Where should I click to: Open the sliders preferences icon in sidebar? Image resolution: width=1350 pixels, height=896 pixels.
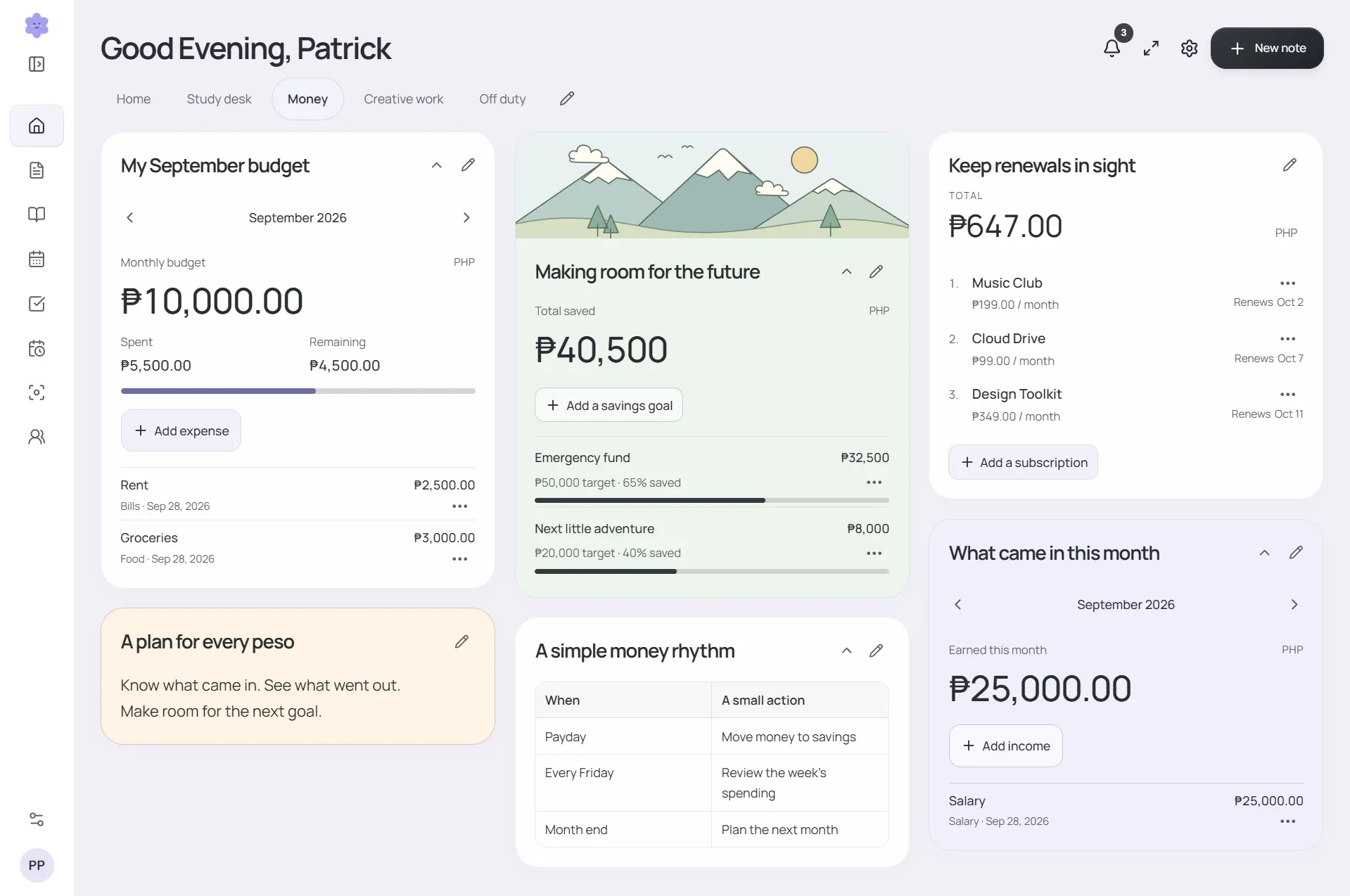37,819
